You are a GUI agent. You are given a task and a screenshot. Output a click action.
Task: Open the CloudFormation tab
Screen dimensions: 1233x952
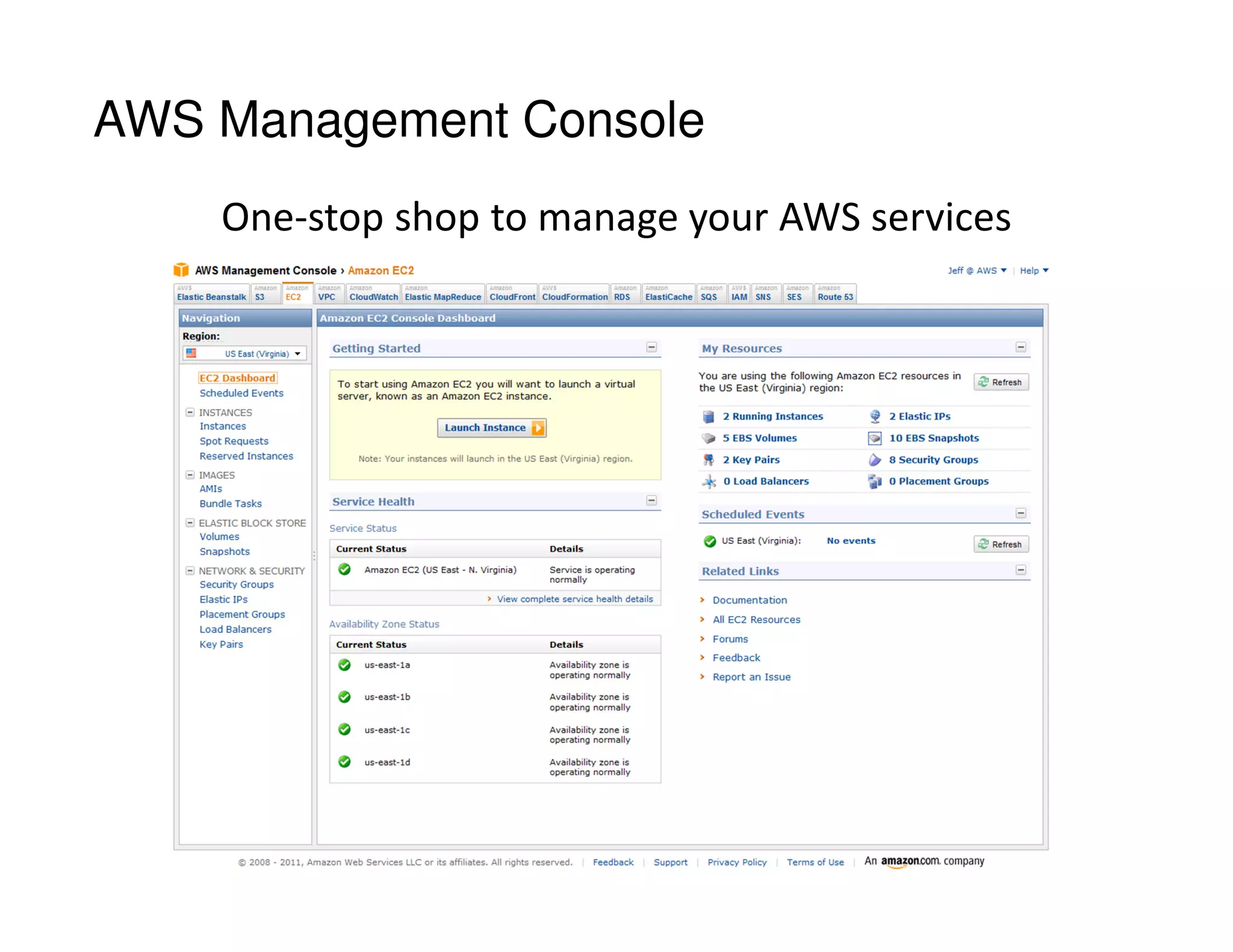(x=574, y=294)
